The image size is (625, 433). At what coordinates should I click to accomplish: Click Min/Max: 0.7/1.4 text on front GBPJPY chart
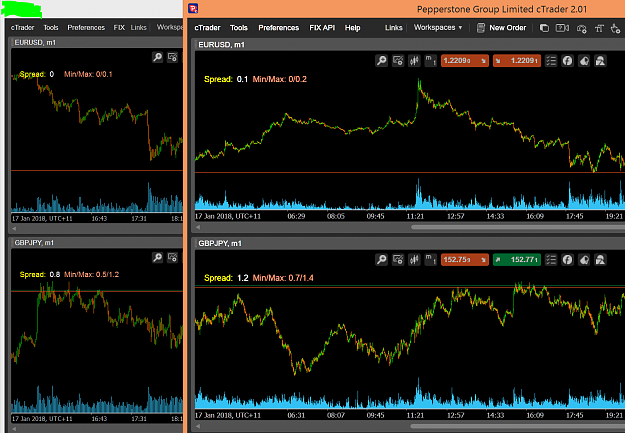(283, 278)
